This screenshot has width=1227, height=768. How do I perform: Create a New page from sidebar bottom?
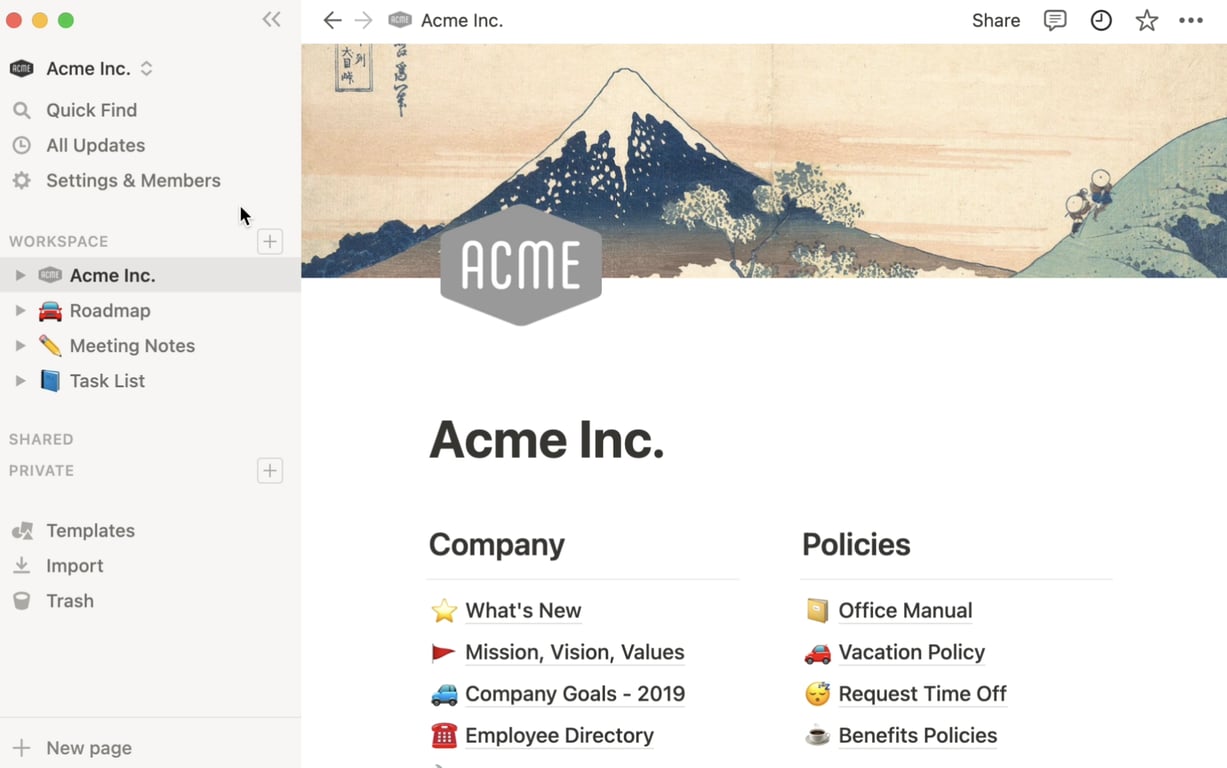tap(88, 748)
